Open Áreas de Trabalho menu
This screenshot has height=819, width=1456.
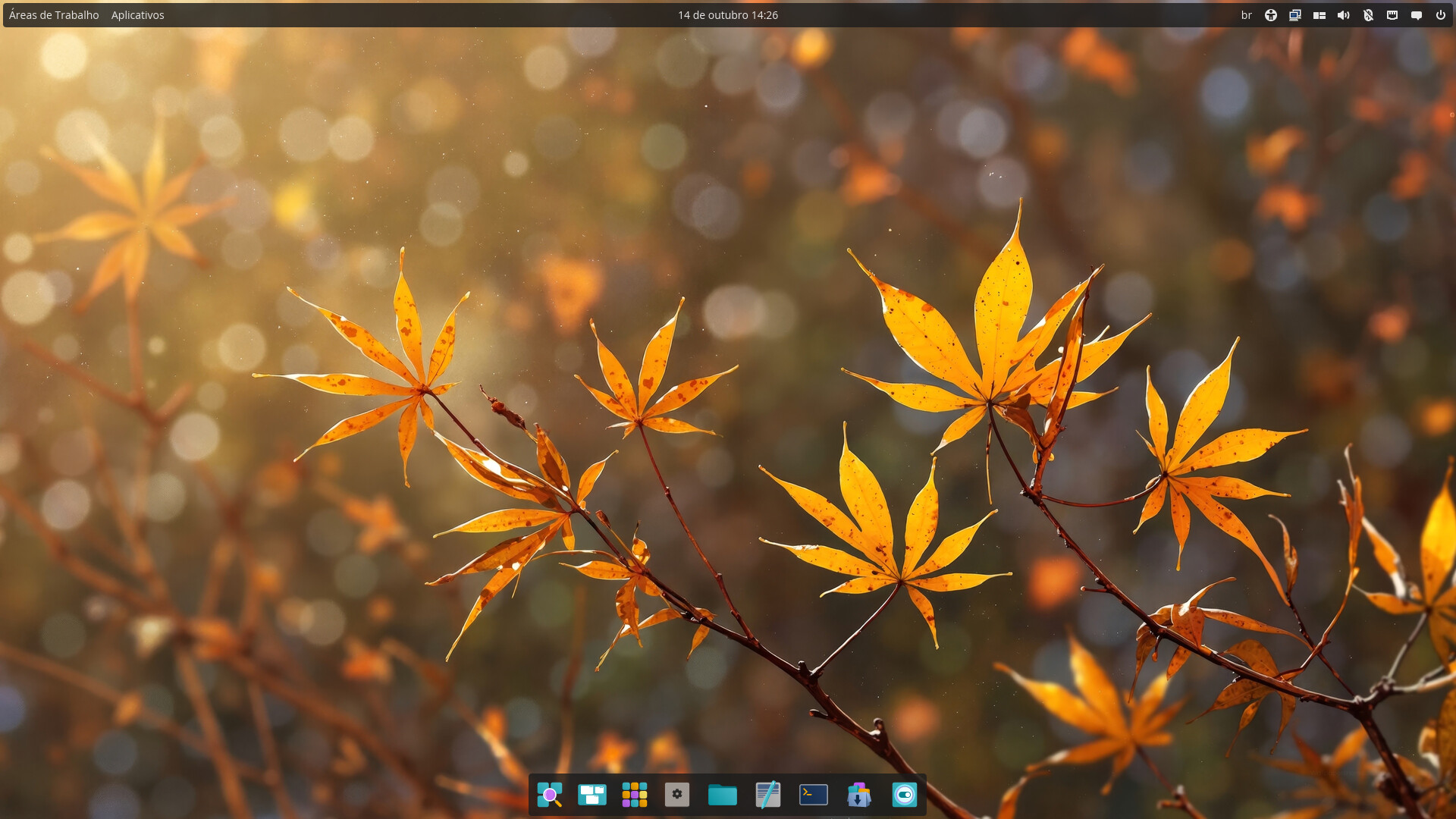[54, 15]
